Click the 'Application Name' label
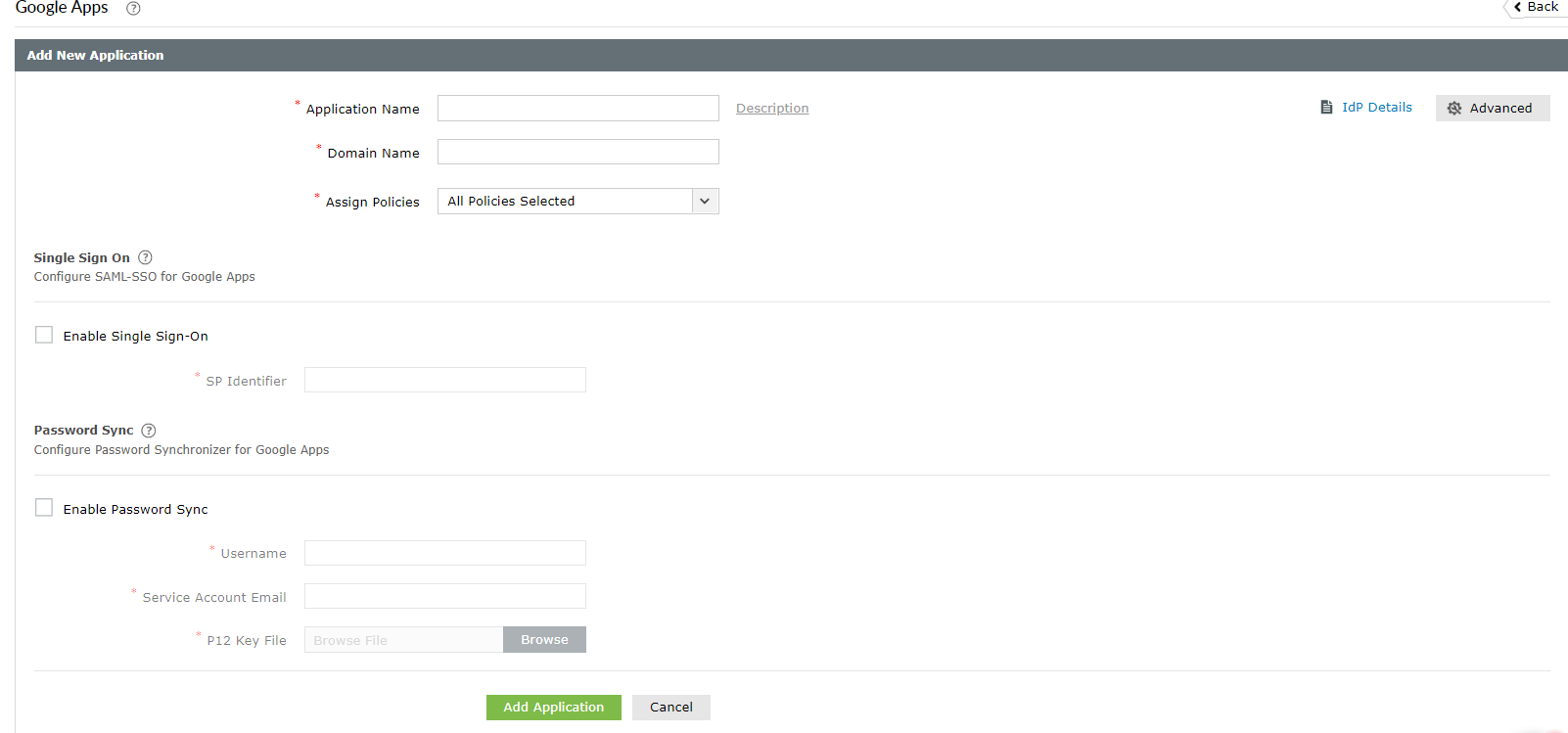Viewport: 1568px width, 733px height. tap(363, 110)
